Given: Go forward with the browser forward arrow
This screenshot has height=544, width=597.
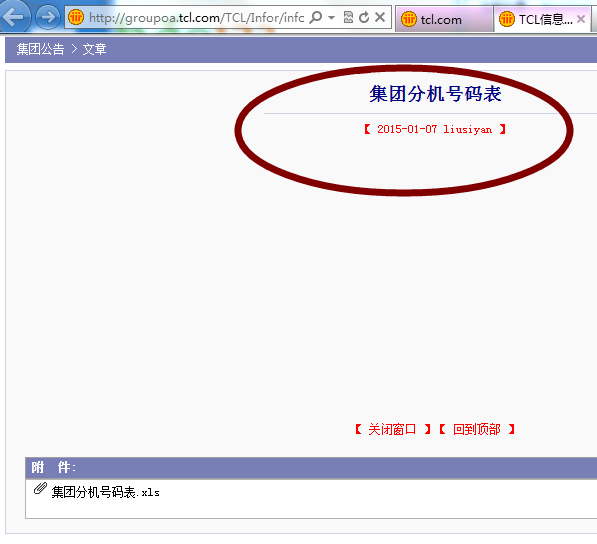Looking at the screenshot, I should pyautogui.click(x=48, y=17).
